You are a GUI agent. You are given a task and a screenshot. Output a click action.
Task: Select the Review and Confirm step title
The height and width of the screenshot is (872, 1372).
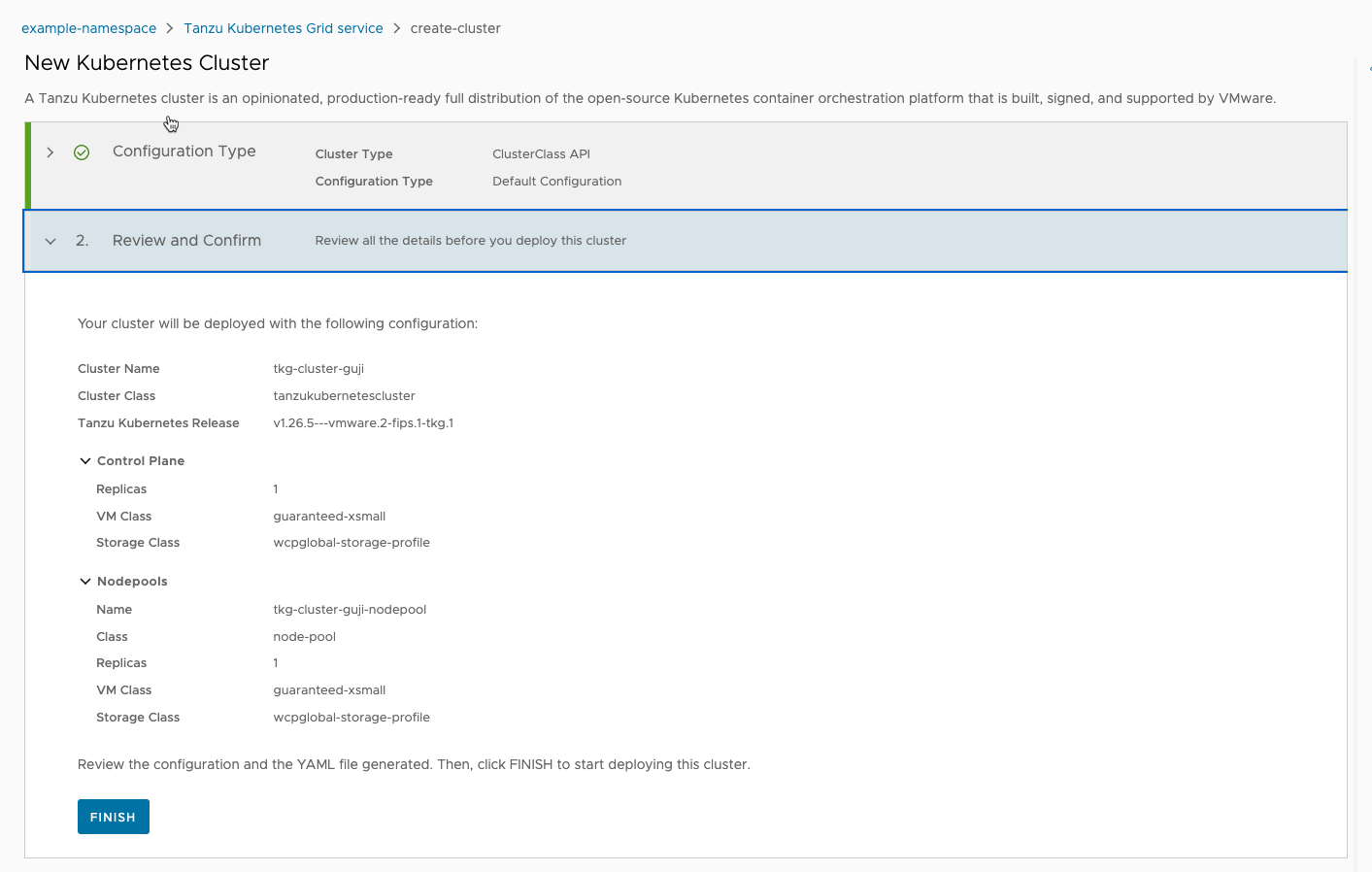click(186, 241)
